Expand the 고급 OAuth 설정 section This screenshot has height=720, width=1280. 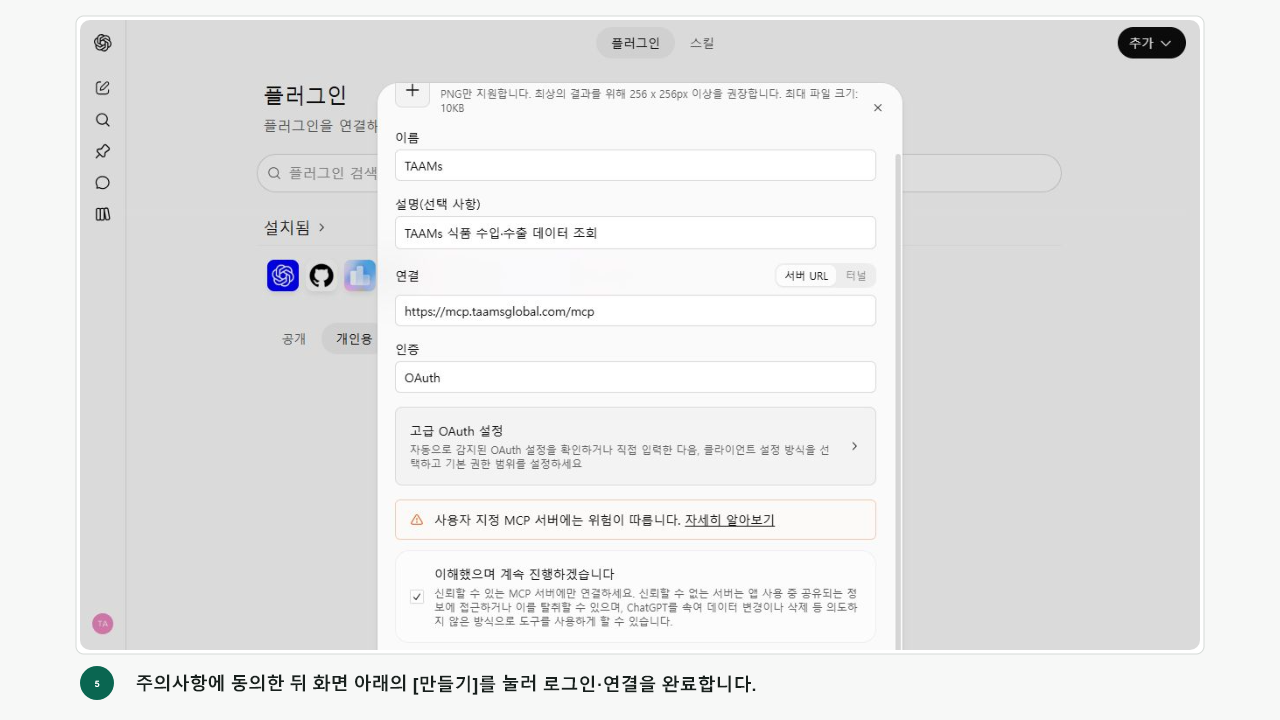click(x=635, y=446)
